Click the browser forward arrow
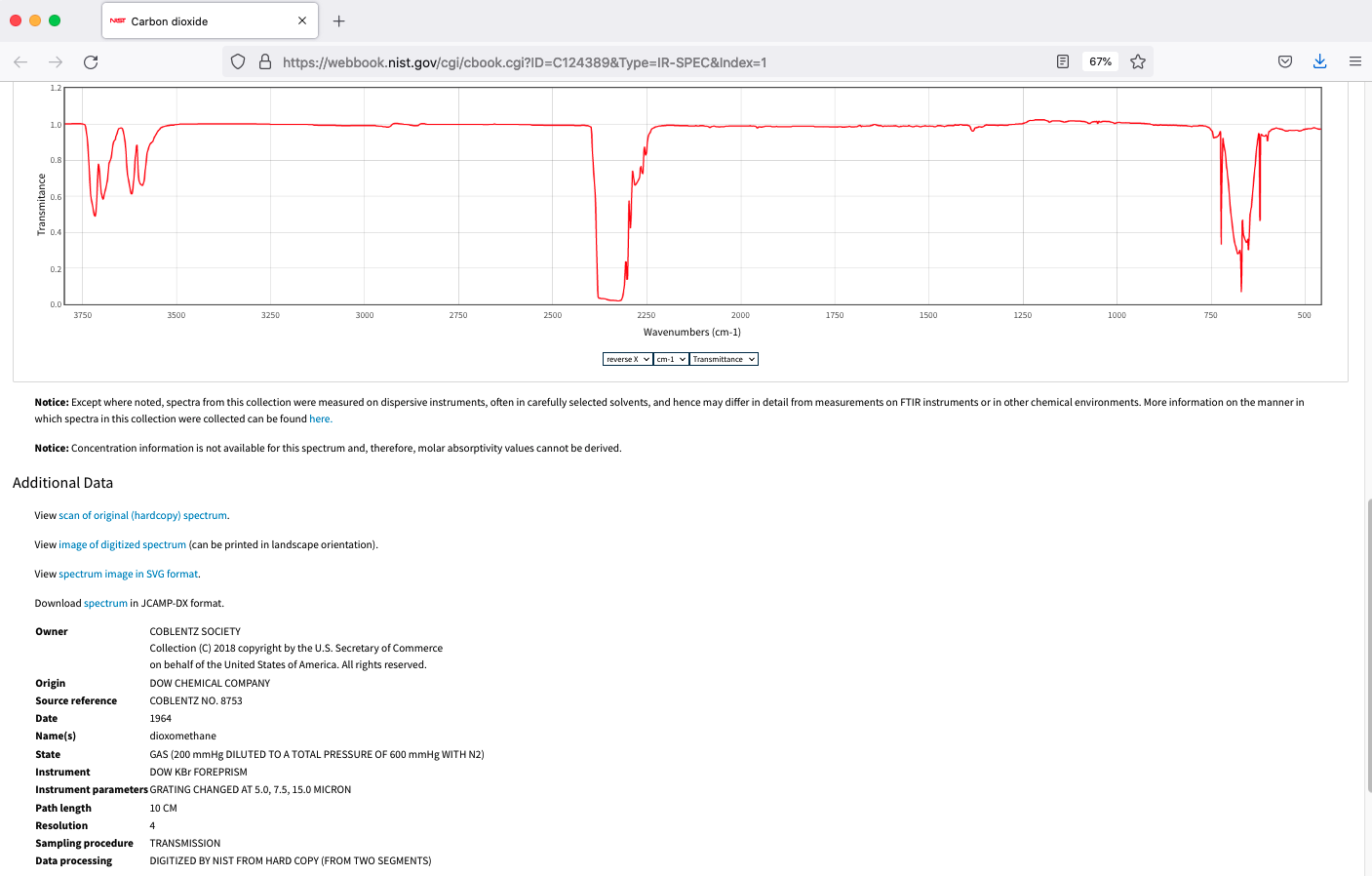 pyautogui.click(x=56, y=61)
